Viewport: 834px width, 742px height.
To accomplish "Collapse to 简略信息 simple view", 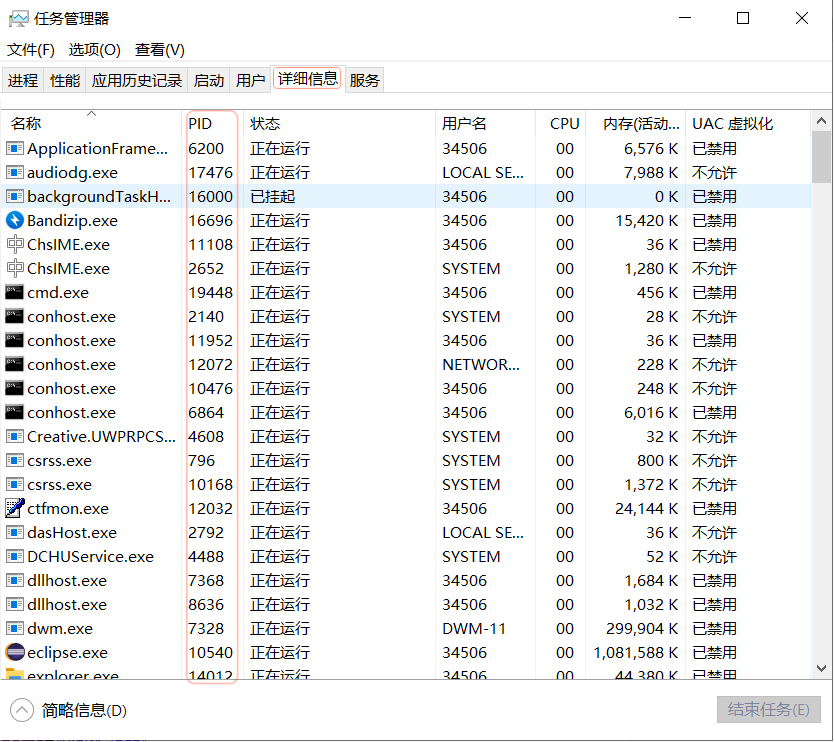I will coord(83,709).
